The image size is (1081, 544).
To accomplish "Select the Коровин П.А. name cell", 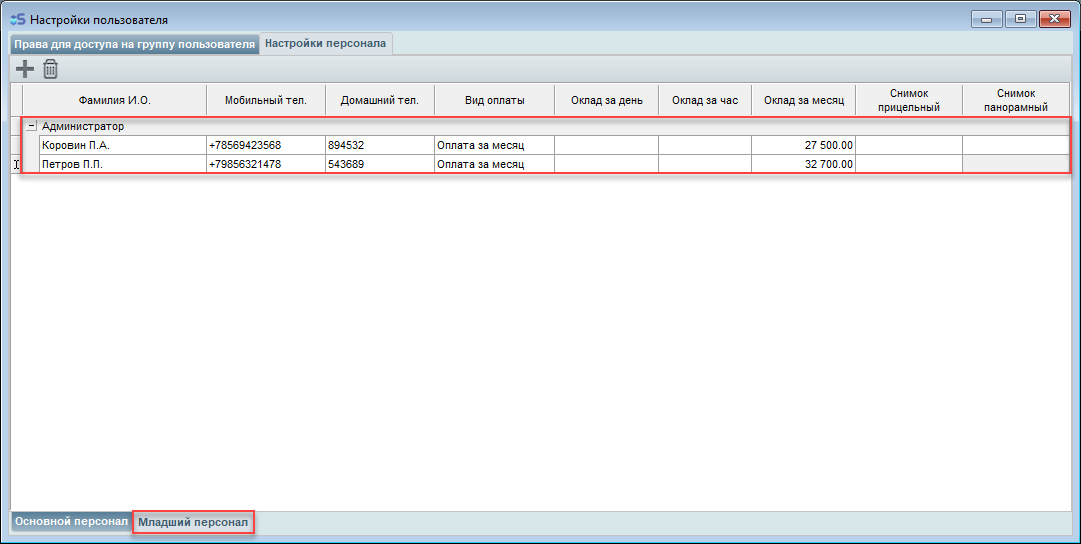I will 121,145.
